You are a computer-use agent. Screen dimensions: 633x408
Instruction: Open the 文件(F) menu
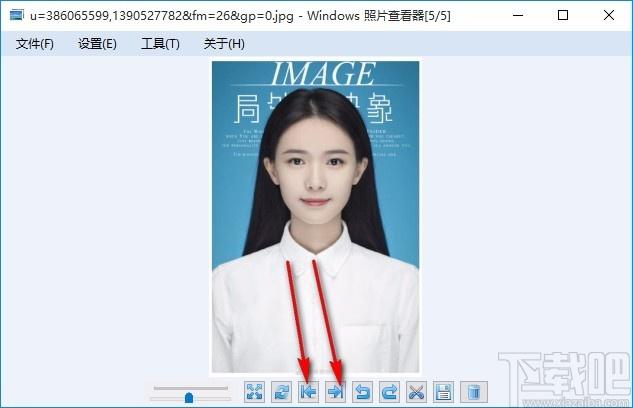(35, 44)
